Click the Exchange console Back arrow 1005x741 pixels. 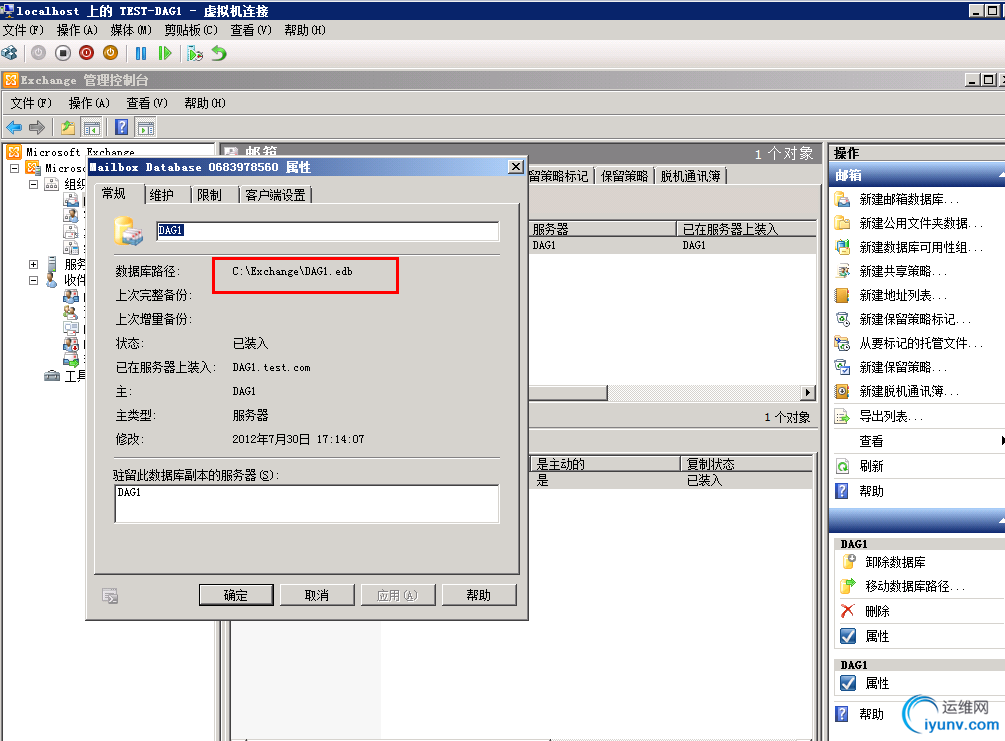pyautogui.click(x=14, y=128)
